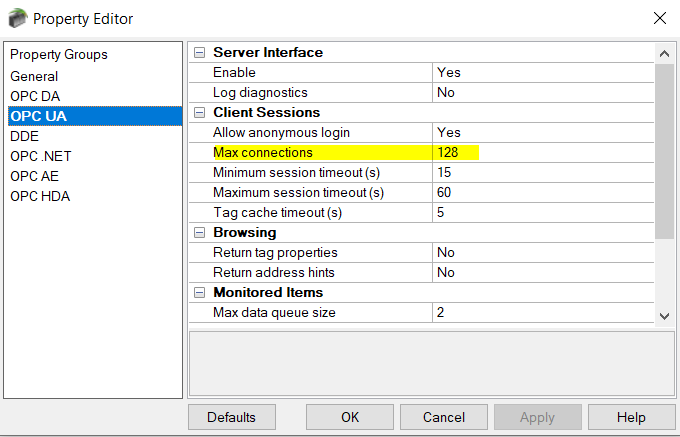Open OPC HDA property group

point(39,196)
